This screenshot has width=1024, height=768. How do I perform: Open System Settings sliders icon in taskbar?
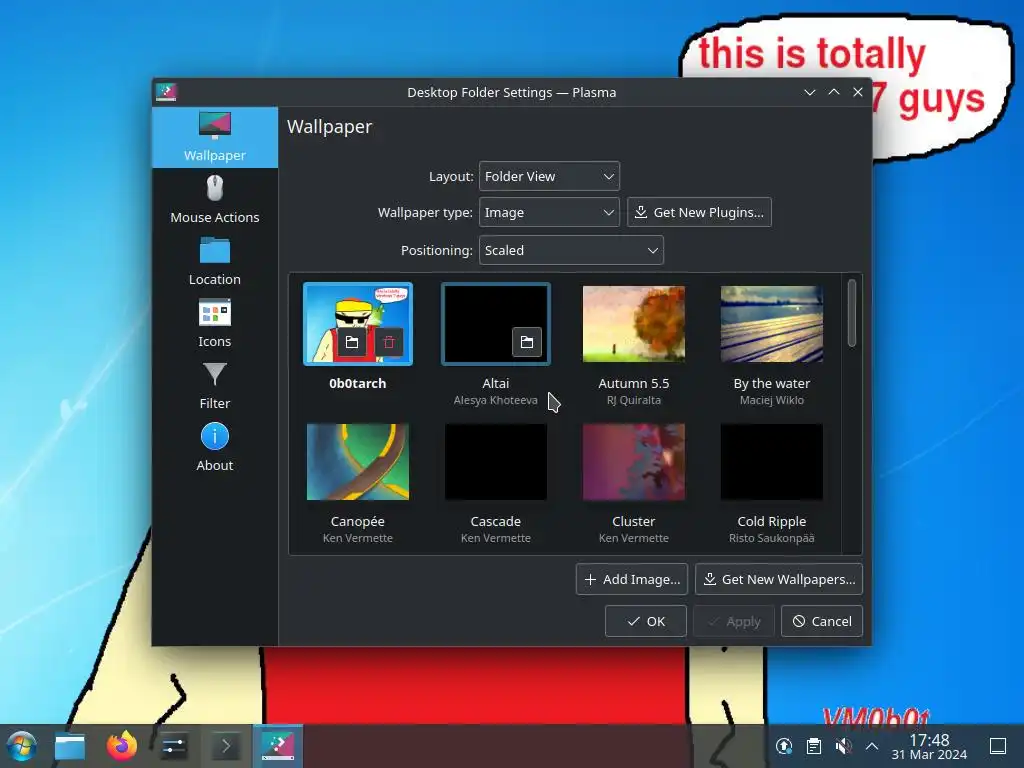click(174, 746)
